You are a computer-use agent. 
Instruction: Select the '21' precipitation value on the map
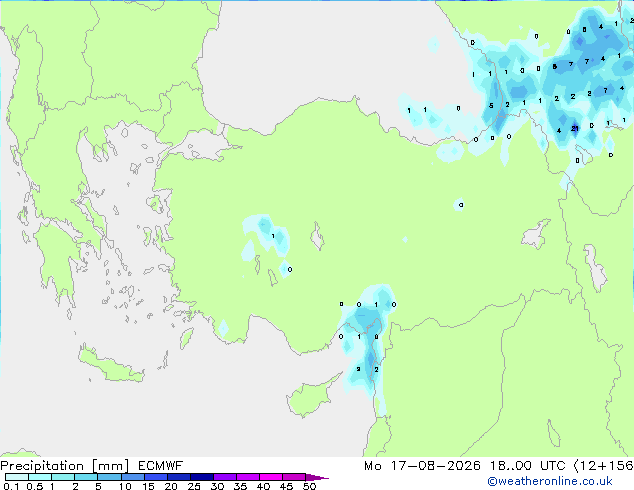[x=575, y=129]
